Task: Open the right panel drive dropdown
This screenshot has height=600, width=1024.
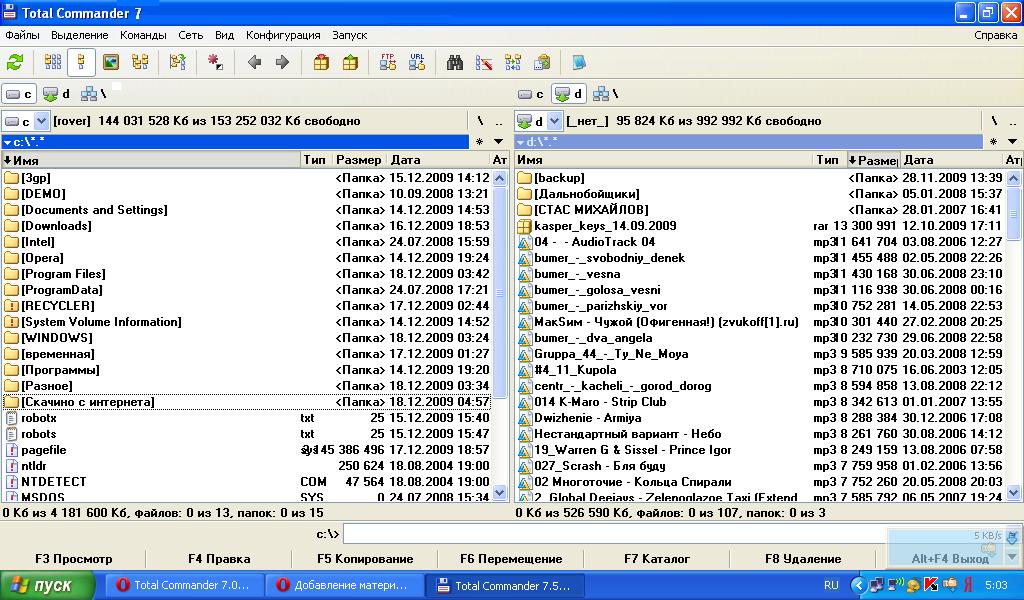Action: [x=555, y=121]
